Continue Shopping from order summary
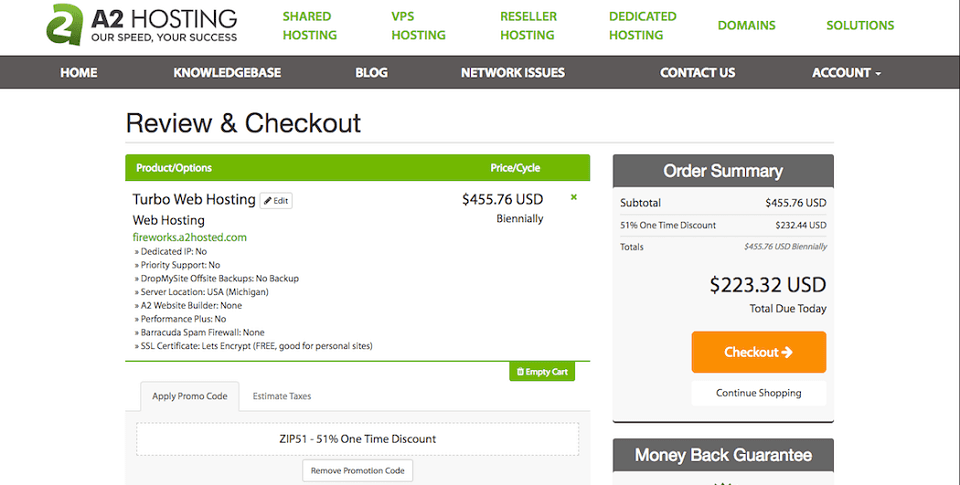 pos(759,393)
